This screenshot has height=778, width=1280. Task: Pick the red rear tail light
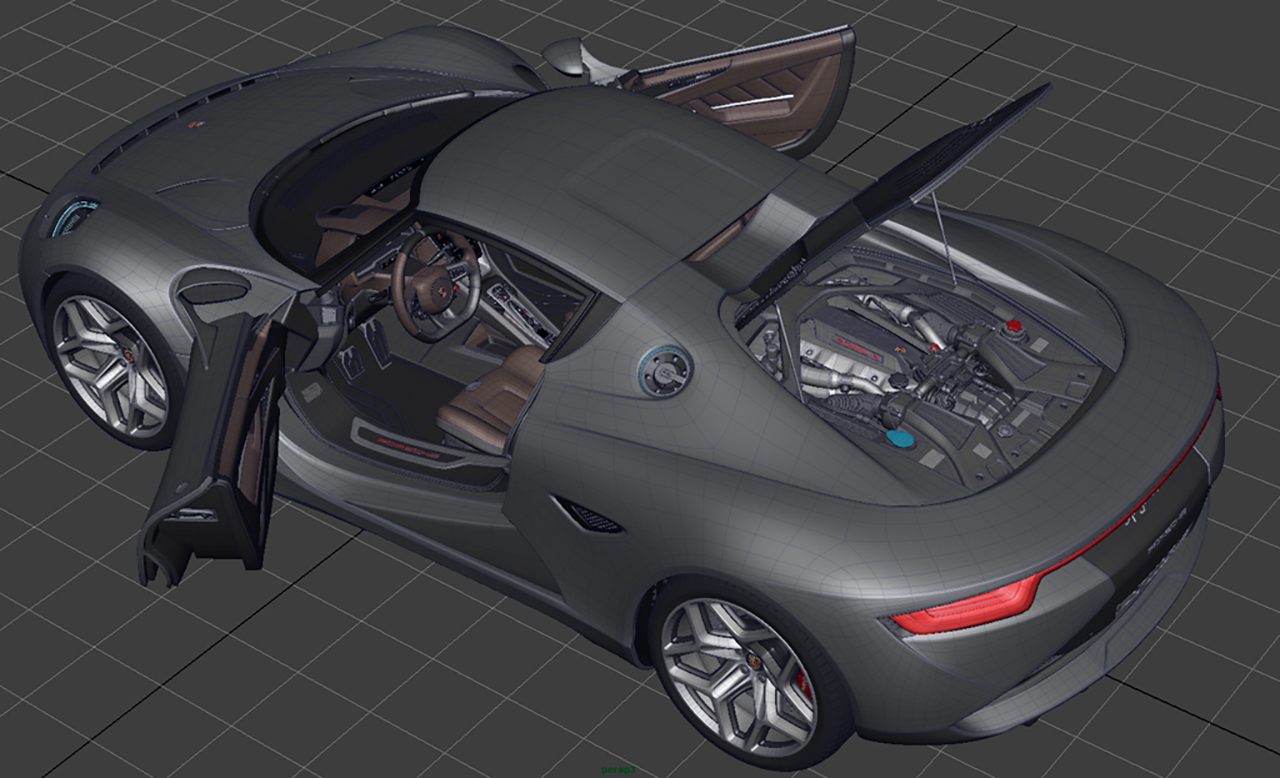pos(966,607)
